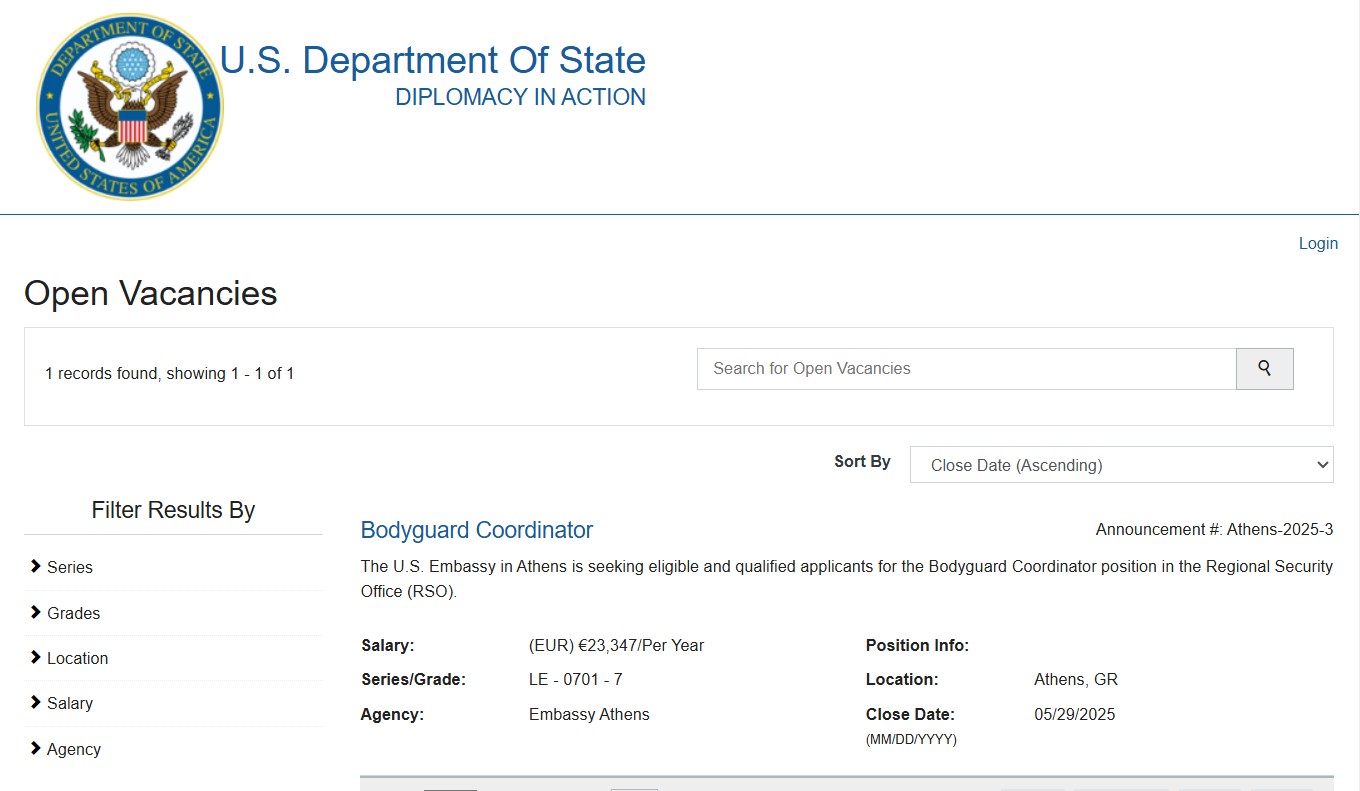Click the Open Vacancies page heading

pos(151,293)
